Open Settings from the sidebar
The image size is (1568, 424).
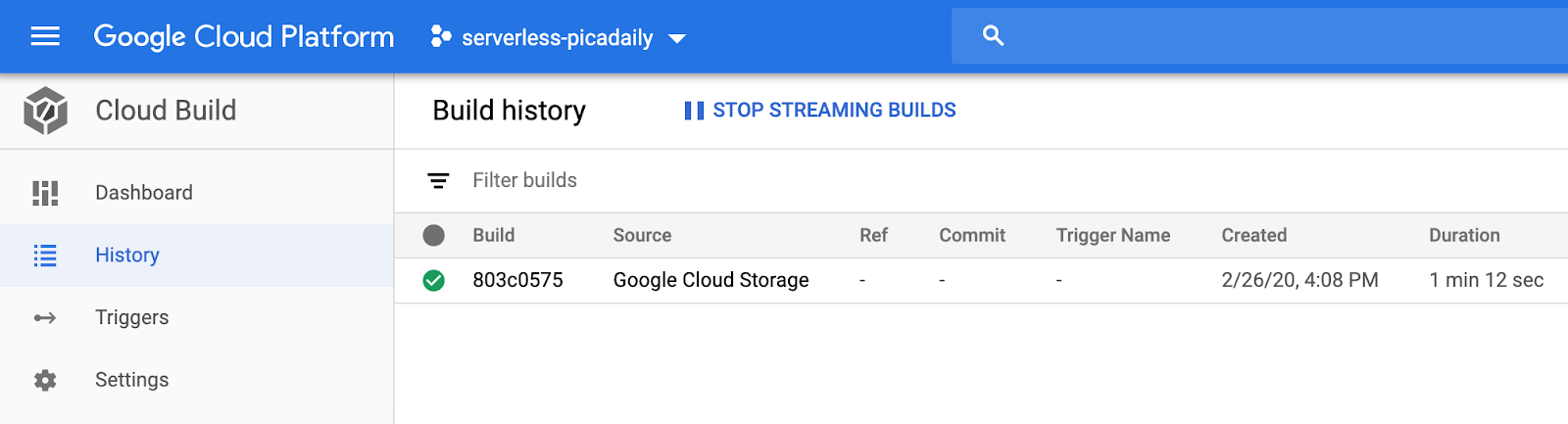[x=132, y=380]
